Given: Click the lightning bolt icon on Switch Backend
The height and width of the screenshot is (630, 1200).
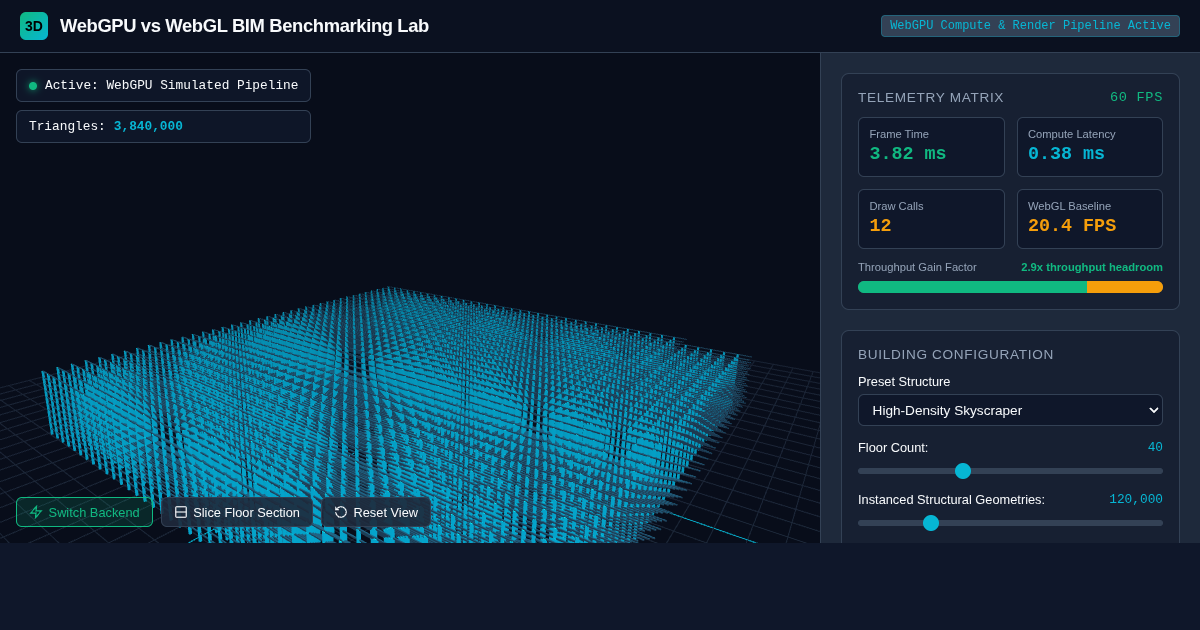Looking at the screenshot, I should click(x=36, y=512).
